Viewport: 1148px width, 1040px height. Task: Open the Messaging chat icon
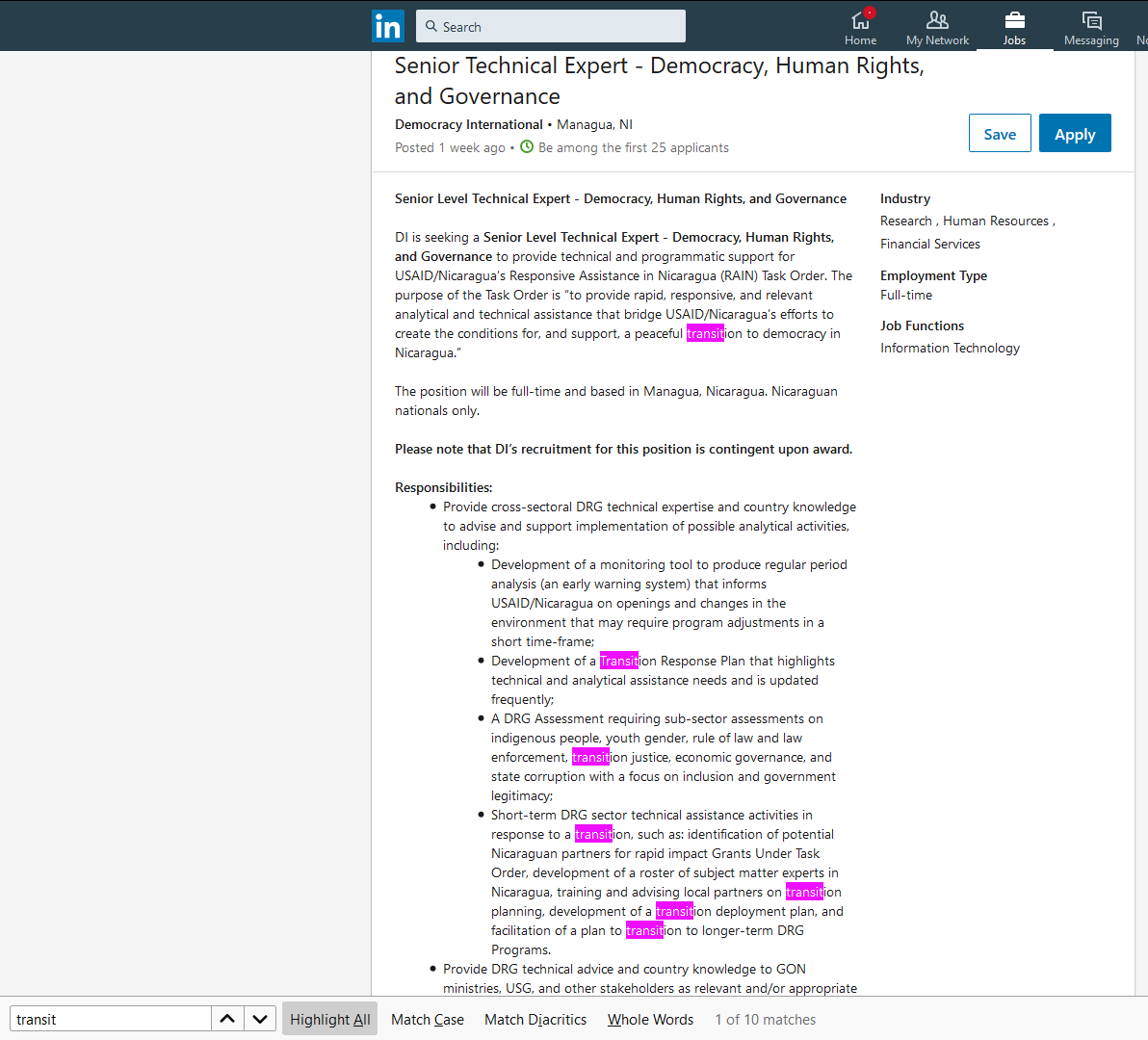point(1091,20)
